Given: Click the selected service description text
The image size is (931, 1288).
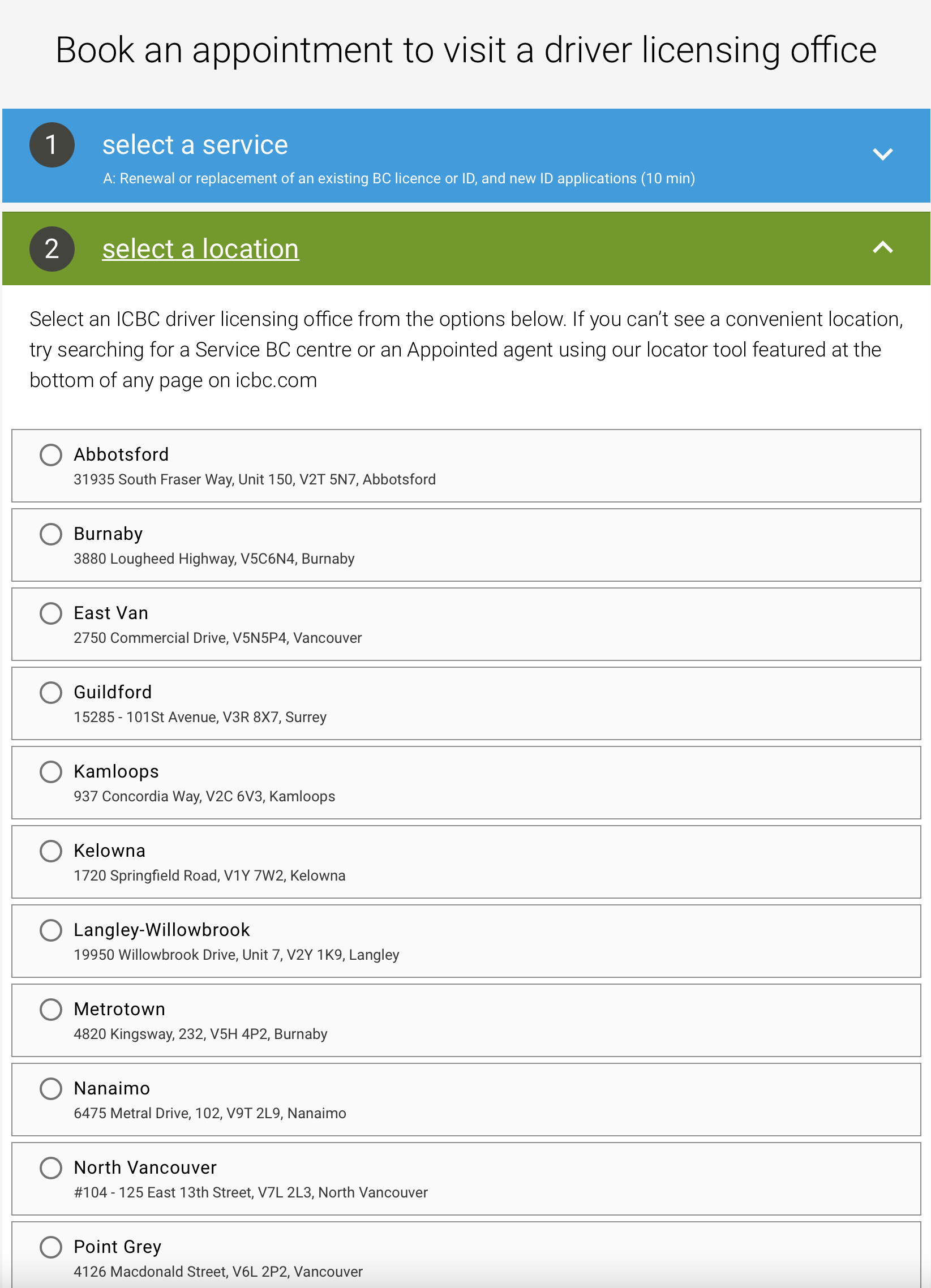Looking at the screenshot, I should click(399, 178).
